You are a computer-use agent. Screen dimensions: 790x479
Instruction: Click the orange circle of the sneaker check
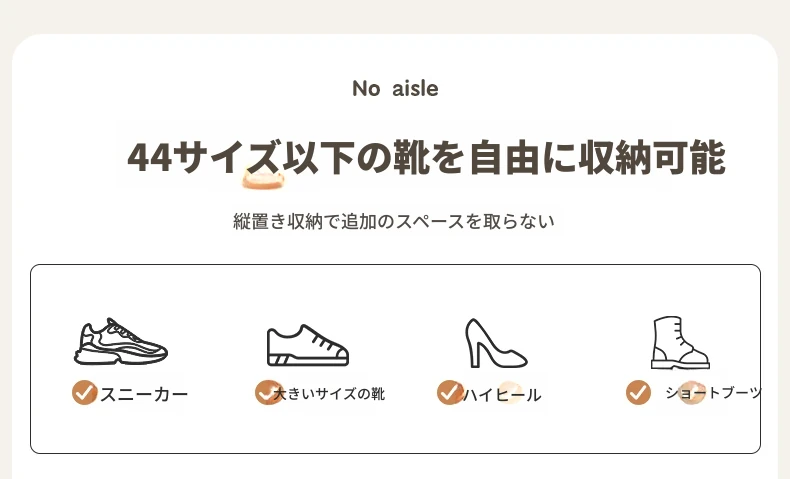[84, 392]
